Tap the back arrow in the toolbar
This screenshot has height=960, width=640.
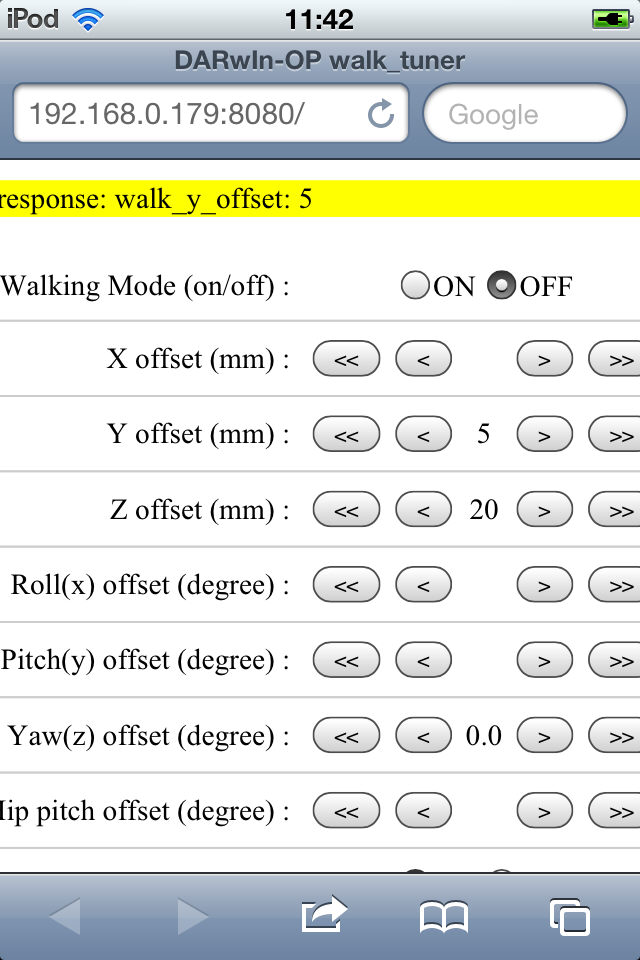(66, 916)
